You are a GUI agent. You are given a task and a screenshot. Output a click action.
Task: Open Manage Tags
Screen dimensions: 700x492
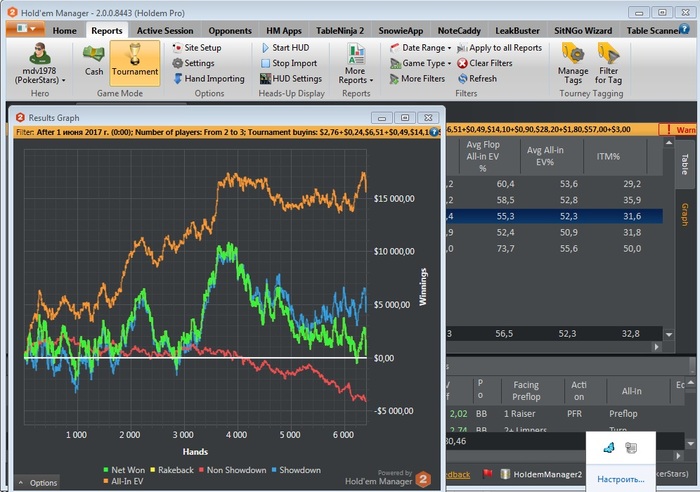tap(573, 64)
